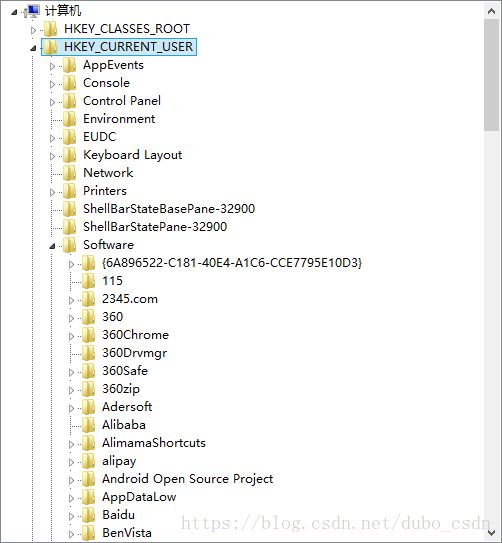Image resolution: width=502 pixels, height=543 pixels.
Task: Click the Alibaba folder icon
Action: 89,425
